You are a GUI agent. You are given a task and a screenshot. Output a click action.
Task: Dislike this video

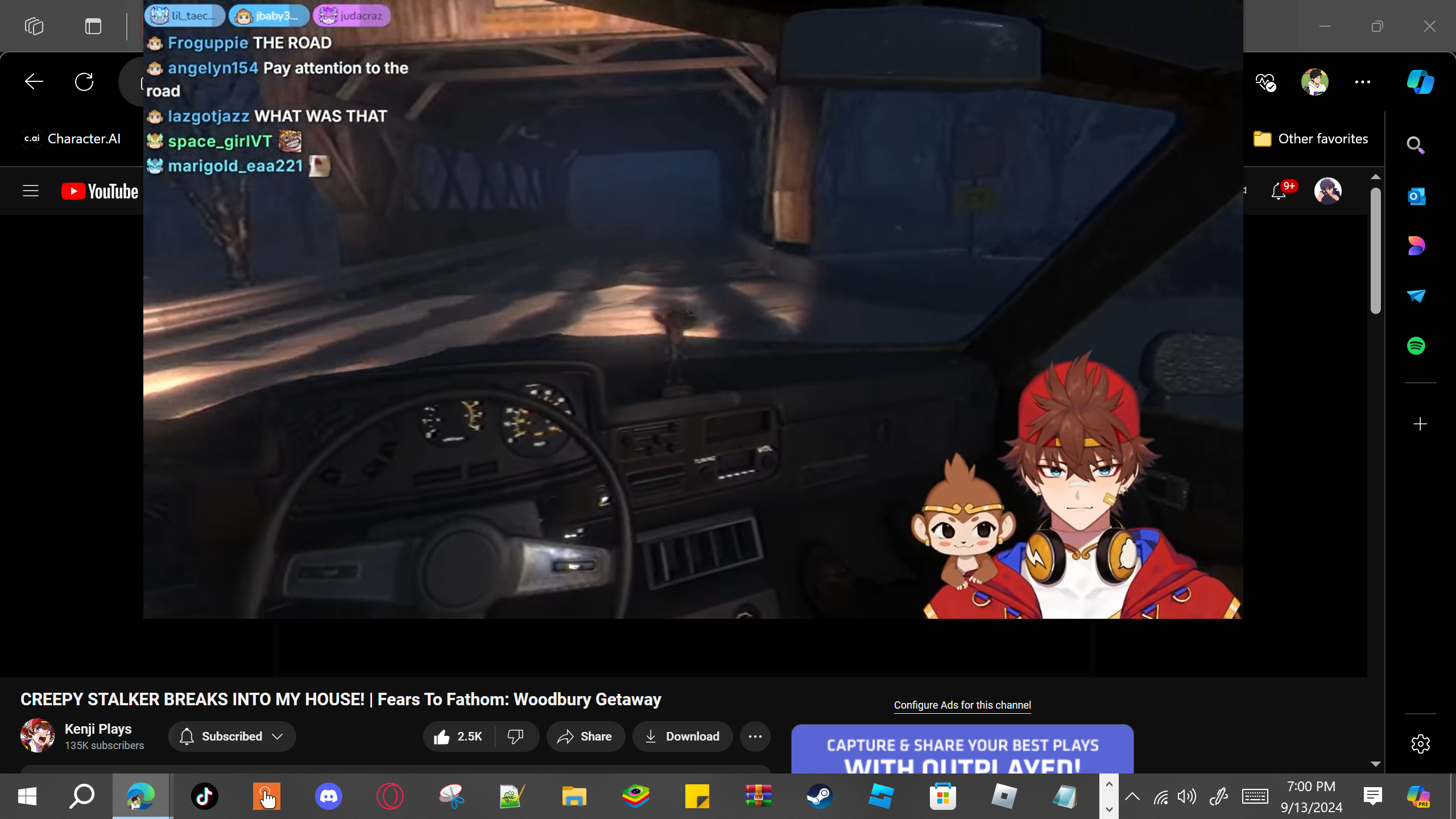(x=516, y=737)
